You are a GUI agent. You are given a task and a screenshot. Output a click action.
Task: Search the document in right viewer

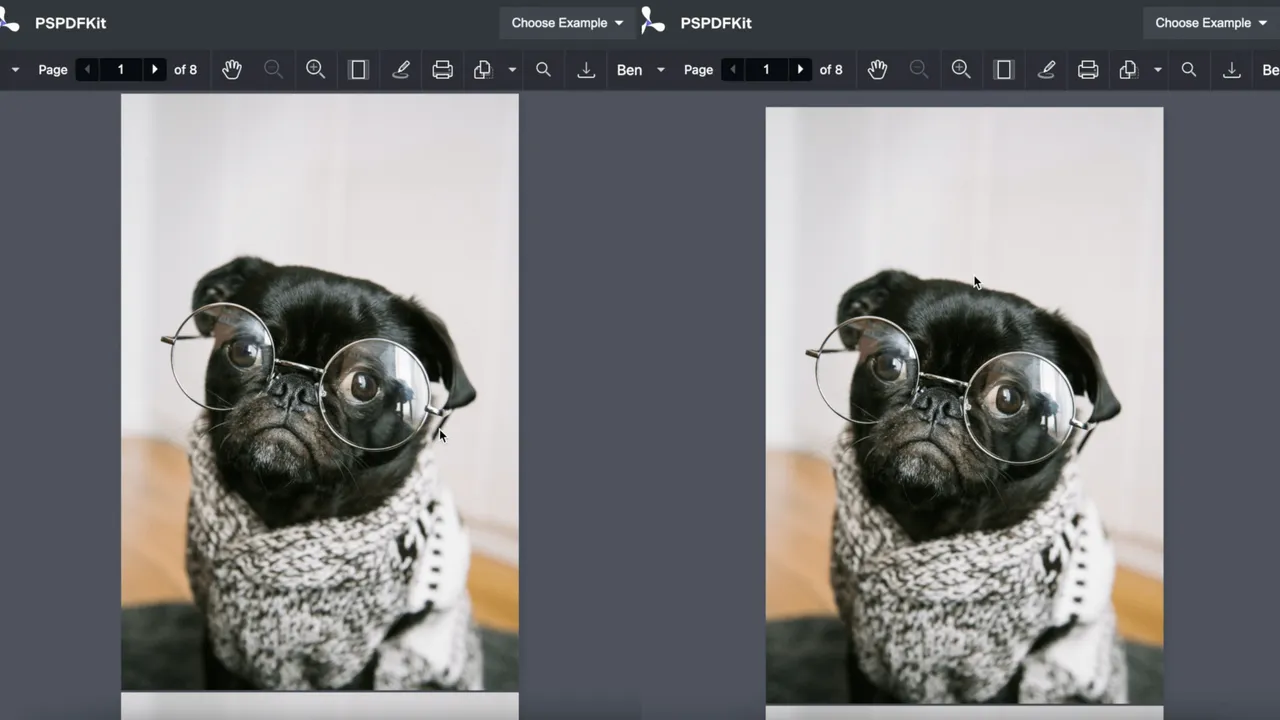[1189, 70]
